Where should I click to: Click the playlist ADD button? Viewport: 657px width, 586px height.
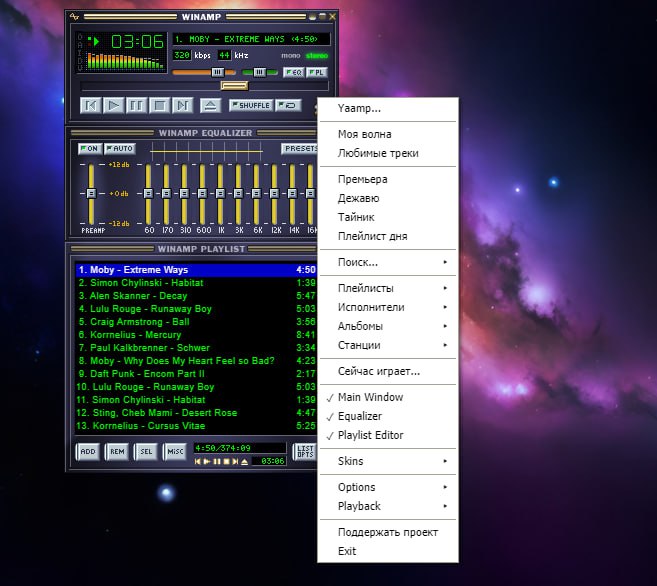pos(88,452)
